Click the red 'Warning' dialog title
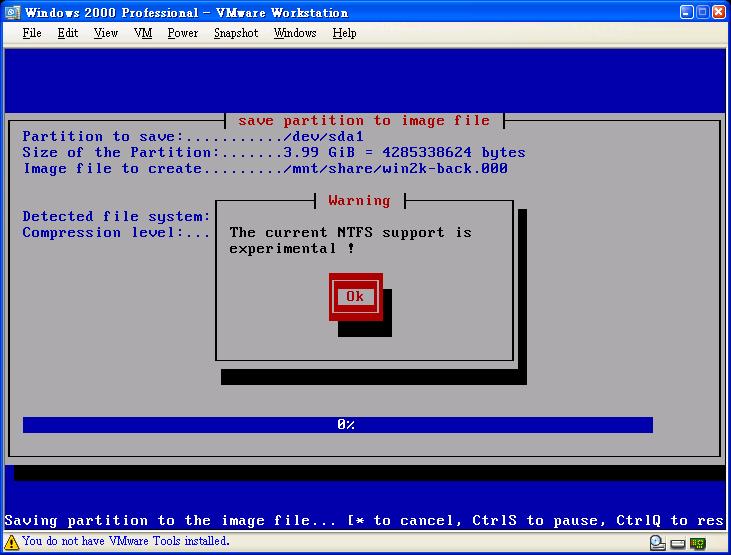The image size is (731, 555). [x=359, y=201]
